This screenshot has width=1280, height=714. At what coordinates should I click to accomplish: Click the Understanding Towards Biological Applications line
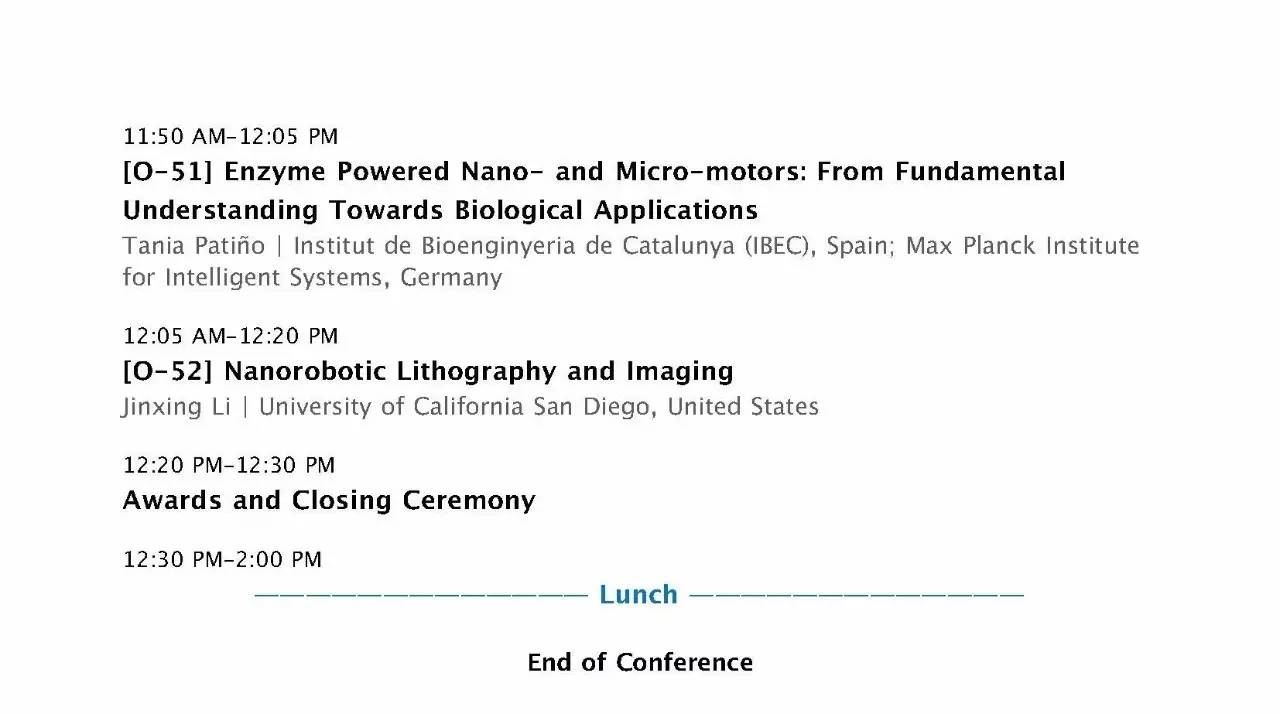tap(440, 210)
